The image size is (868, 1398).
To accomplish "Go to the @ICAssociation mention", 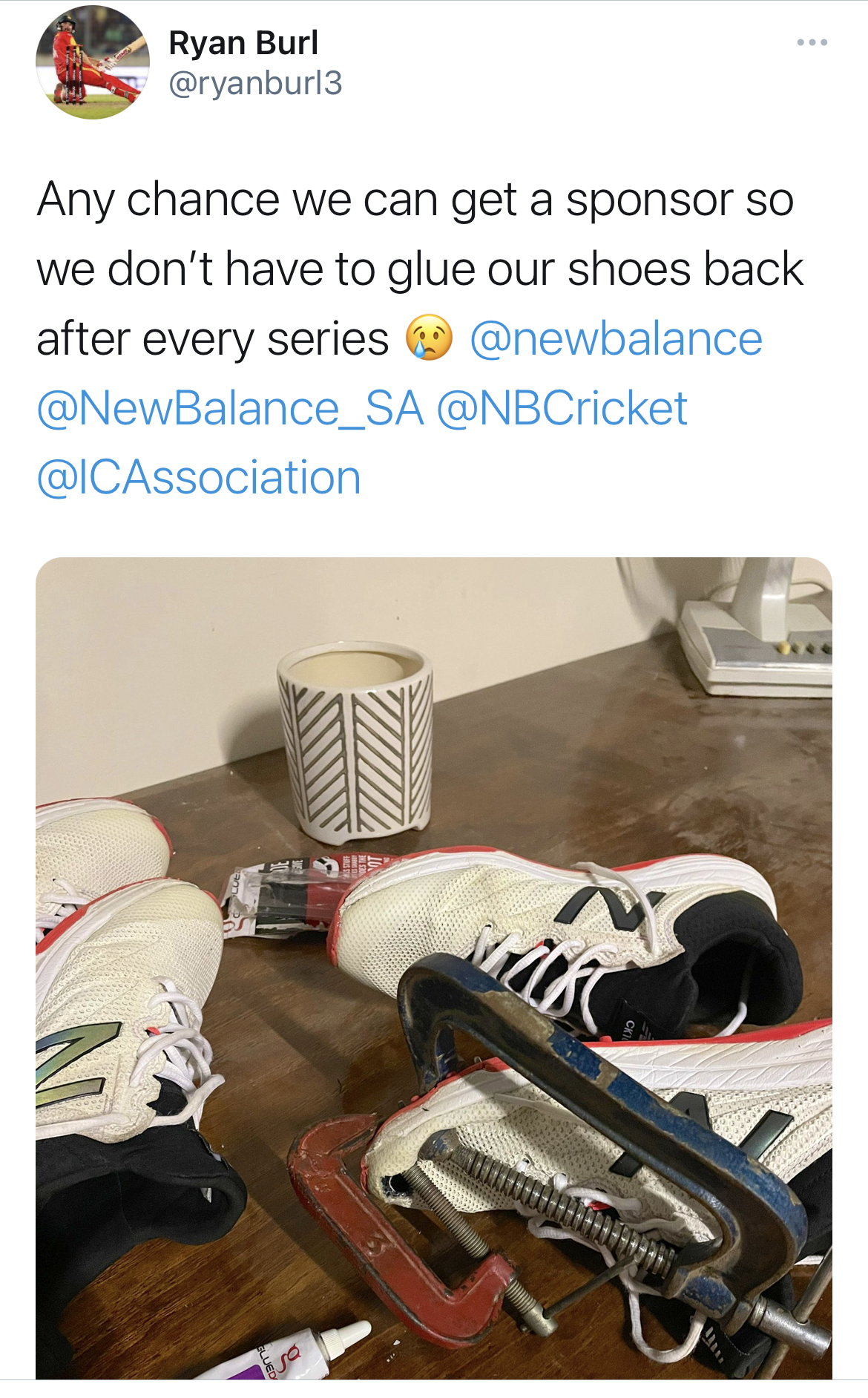I will coord(199,477).
